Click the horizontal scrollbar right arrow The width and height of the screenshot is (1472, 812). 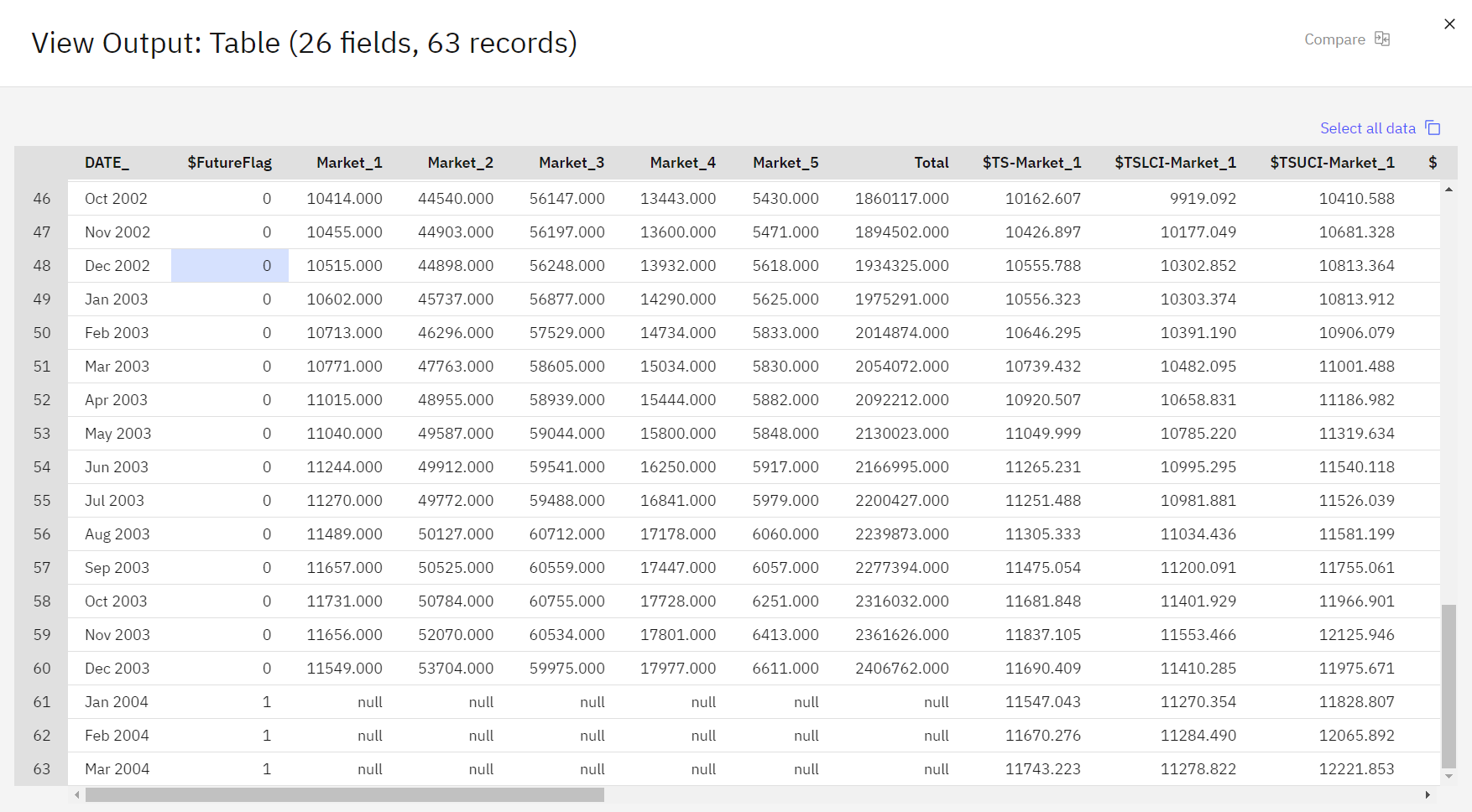(x=1428, y=794)
